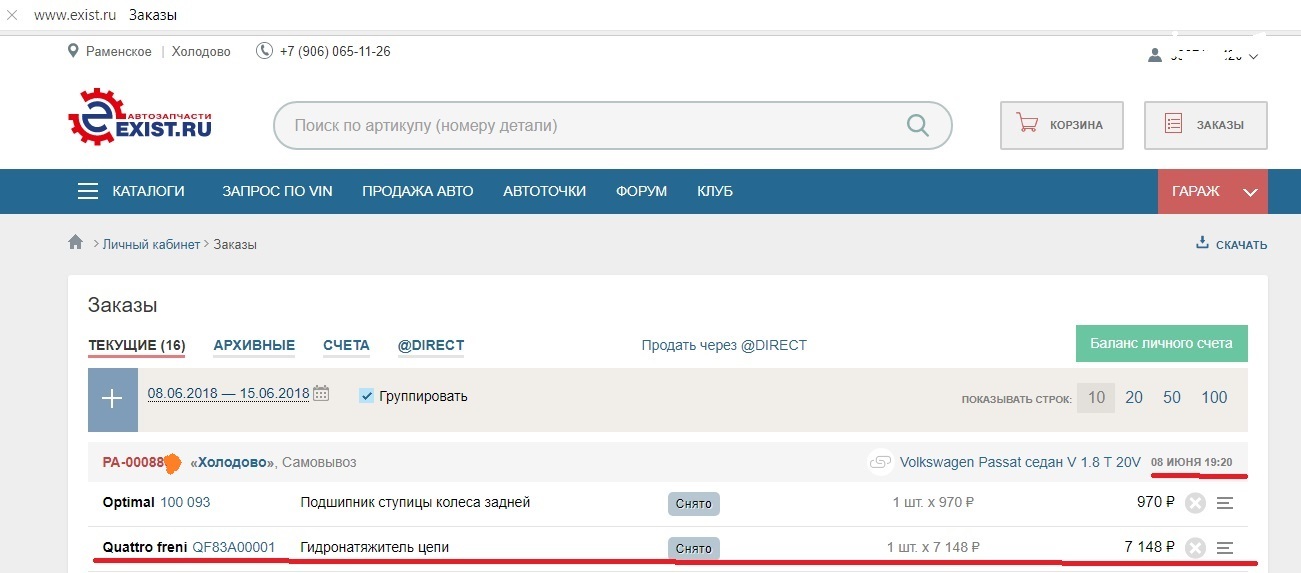This screenshot has width=1301, height=573.
Task: Close the browser tab with X icon
Action: tap(12, 16)
